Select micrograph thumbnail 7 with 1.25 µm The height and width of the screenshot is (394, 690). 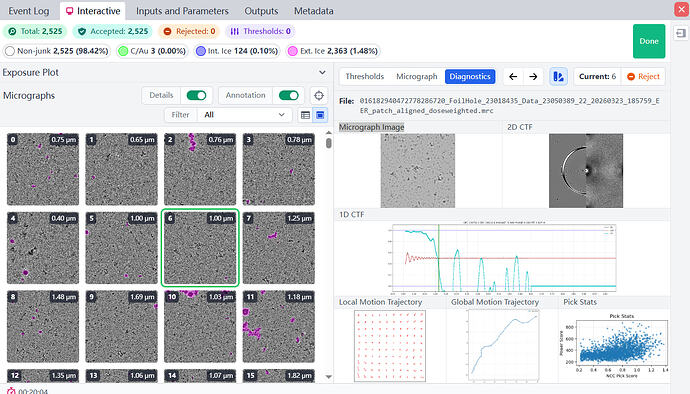279,248
